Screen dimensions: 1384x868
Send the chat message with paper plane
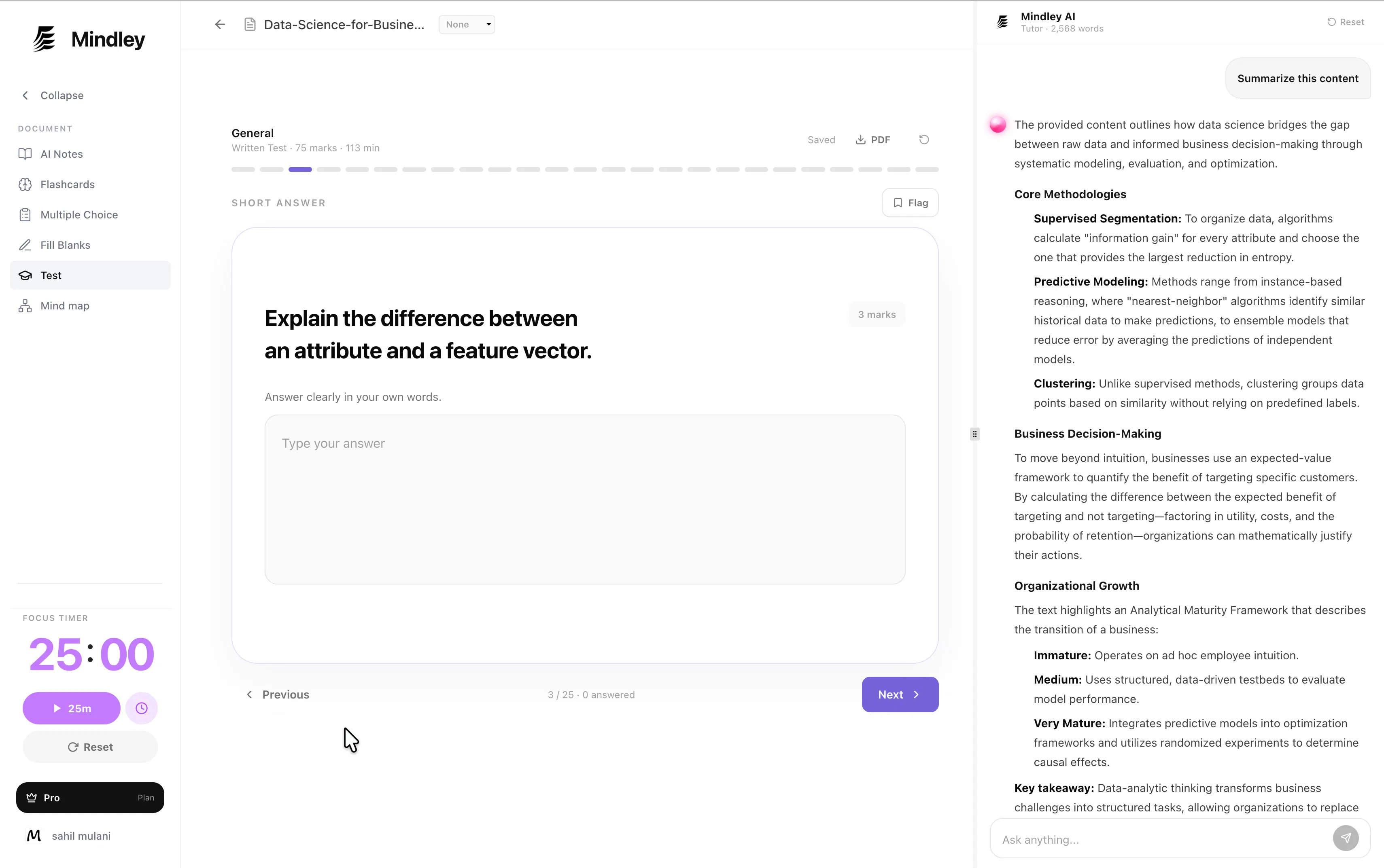tap(1346, 838)
